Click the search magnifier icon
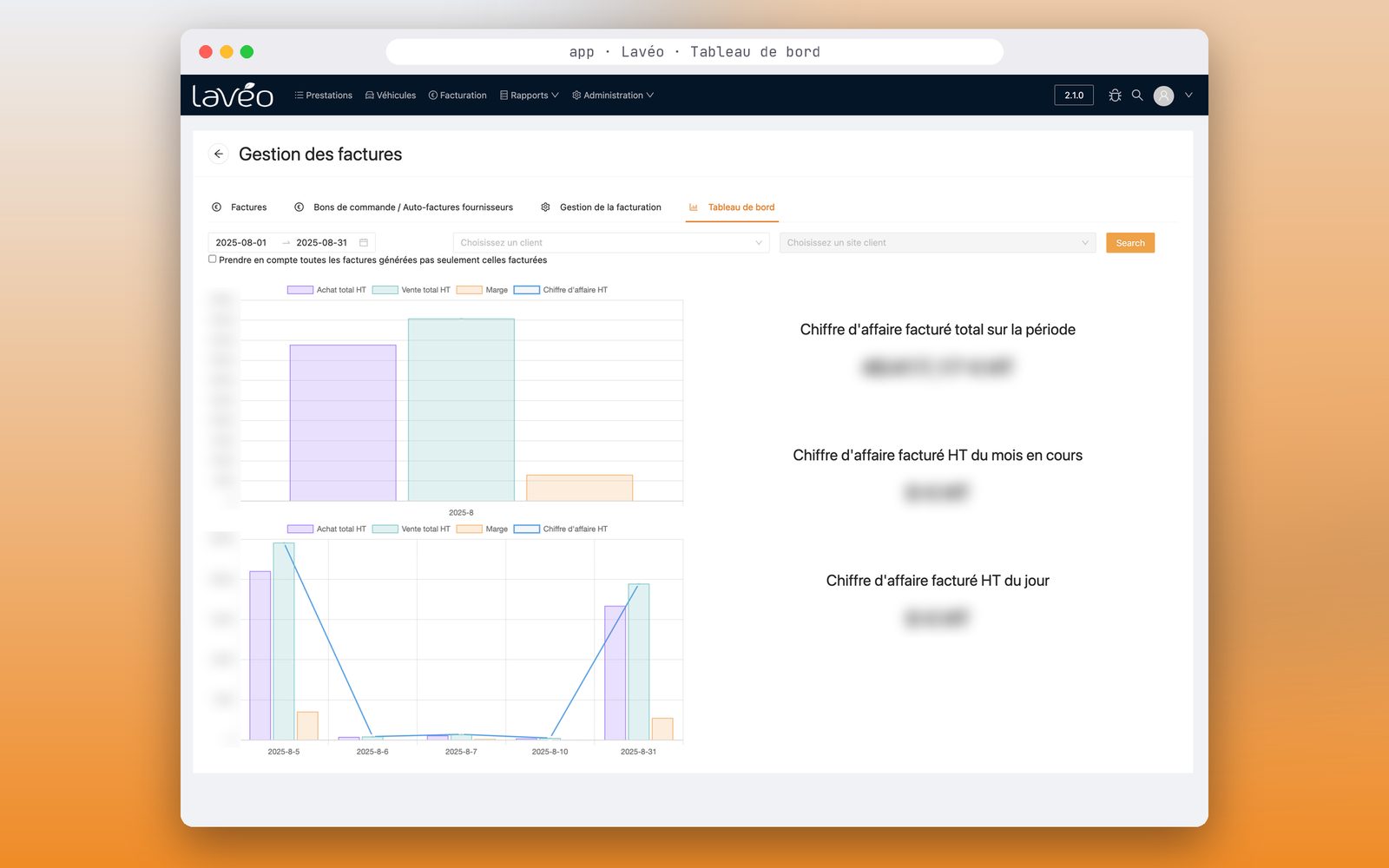This screenshot has height=868, width=1389. coord(1137,95)
